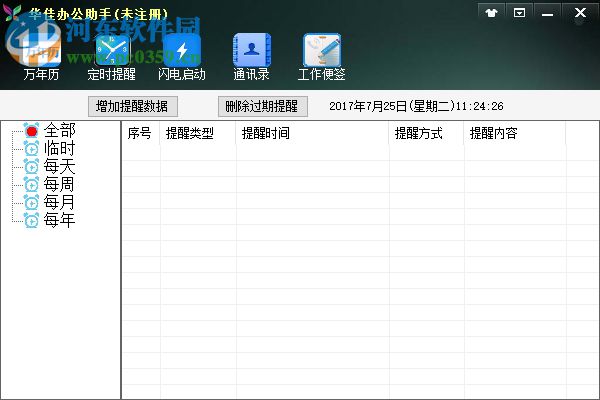The width and height of the screenshot is (600, 400).
Task: Close the 华佳办公助手 window
Action: (580, 13)
